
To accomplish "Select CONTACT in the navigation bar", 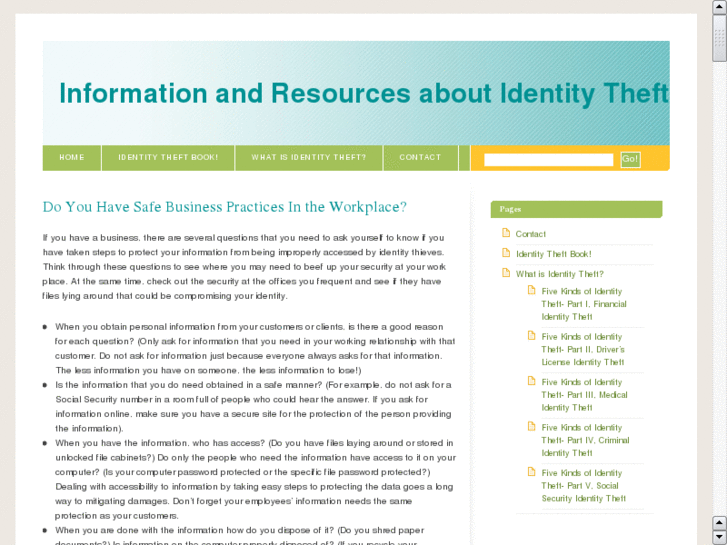I will [x=421, y=158].
